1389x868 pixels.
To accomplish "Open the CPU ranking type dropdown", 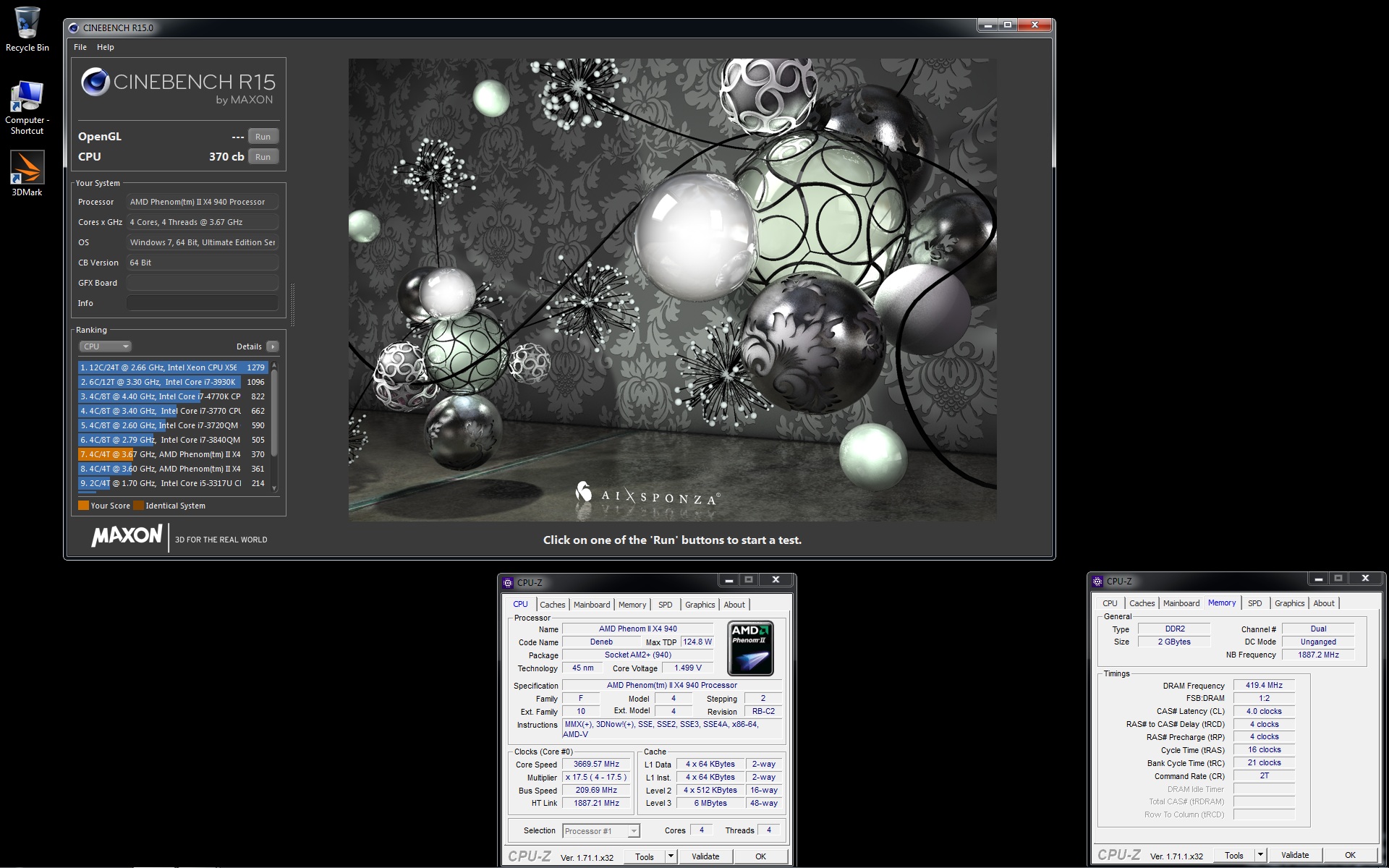I will pyautogui.click(x=105, y=346).
